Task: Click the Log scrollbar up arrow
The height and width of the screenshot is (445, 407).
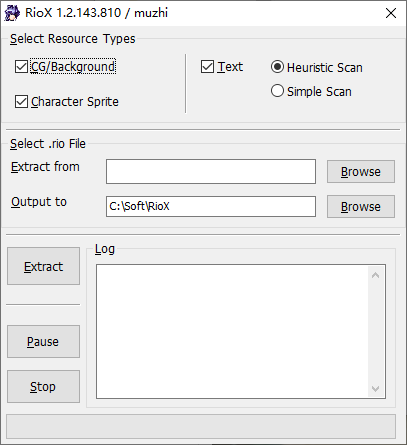Action: [x=376, y=275]
